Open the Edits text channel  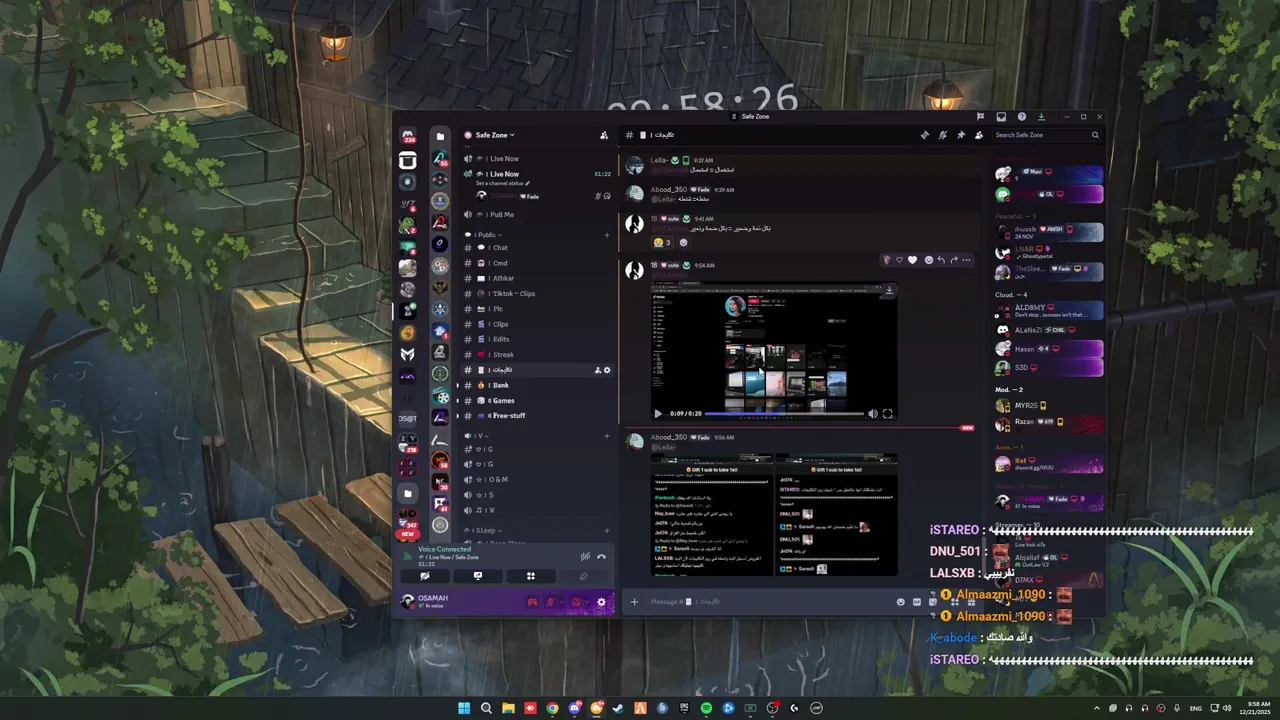(x=537, y=340)
